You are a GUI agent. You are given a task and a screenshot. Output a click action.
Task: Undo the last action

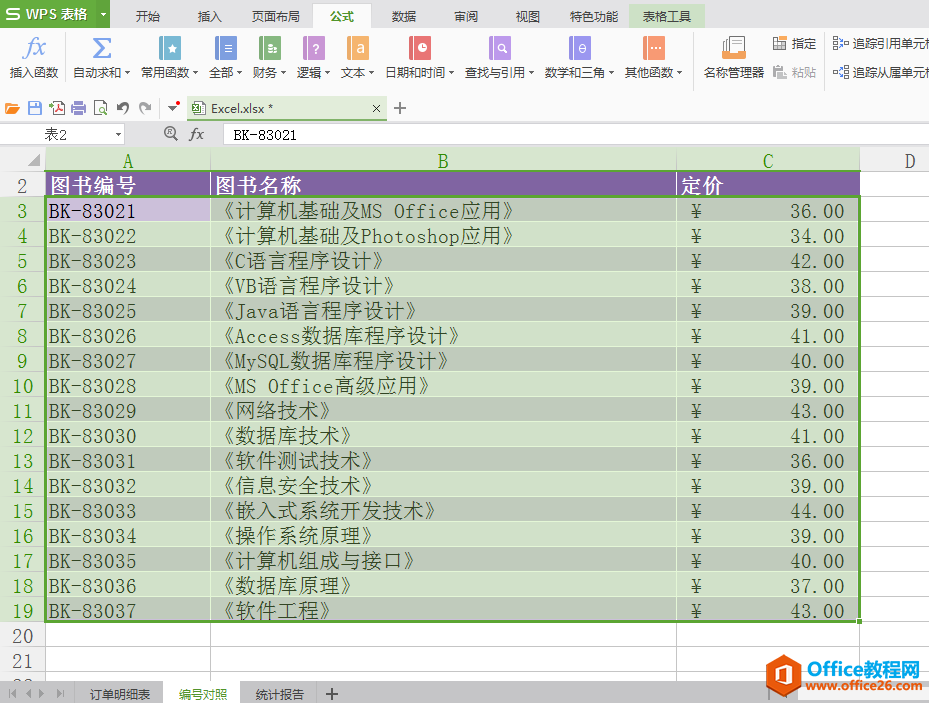click(x=123, y=108)
